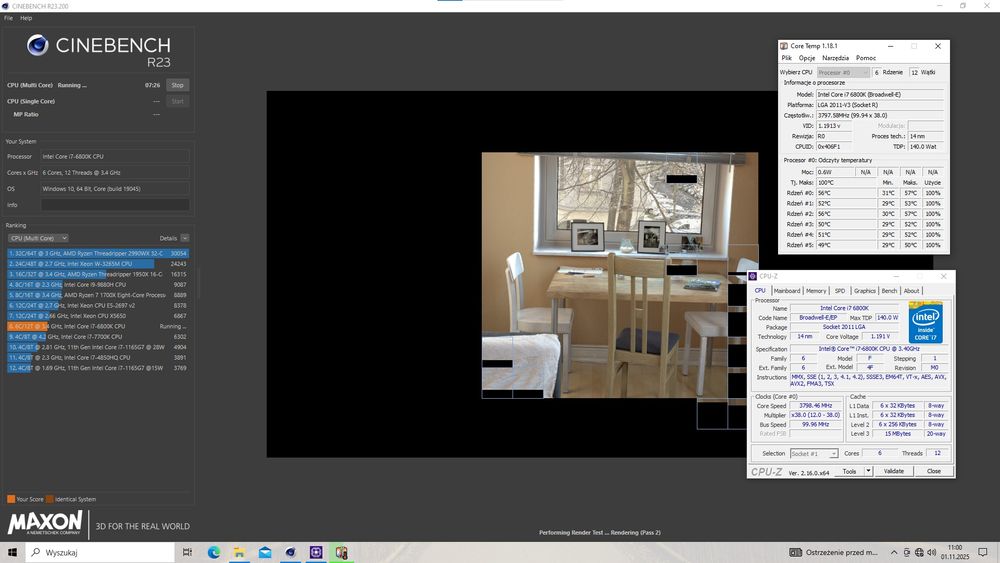Click the Core Speed value in CPU-Z

816,406
